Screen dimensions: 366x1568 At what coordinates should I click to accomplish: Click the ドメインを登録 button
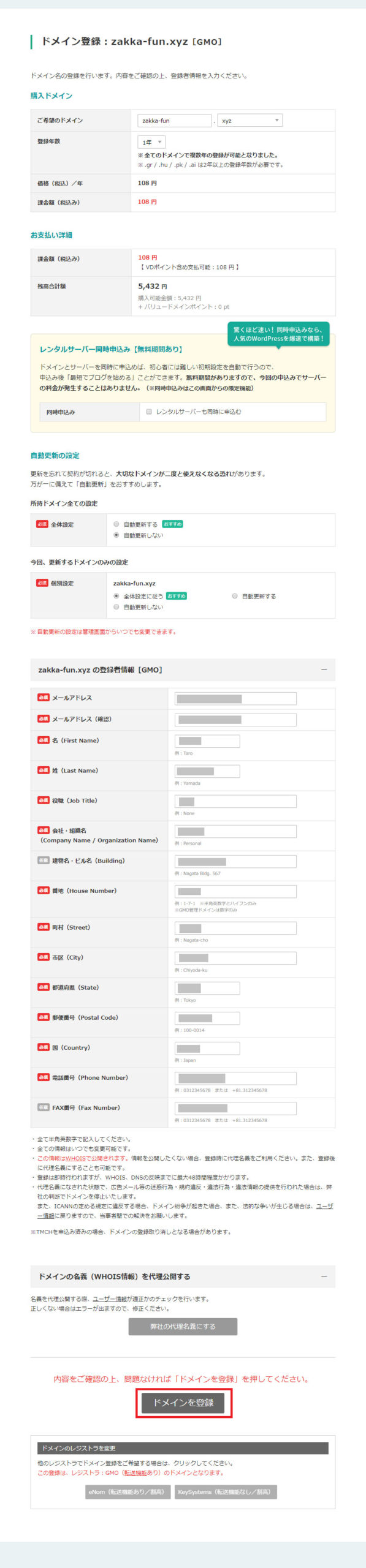183,1402
